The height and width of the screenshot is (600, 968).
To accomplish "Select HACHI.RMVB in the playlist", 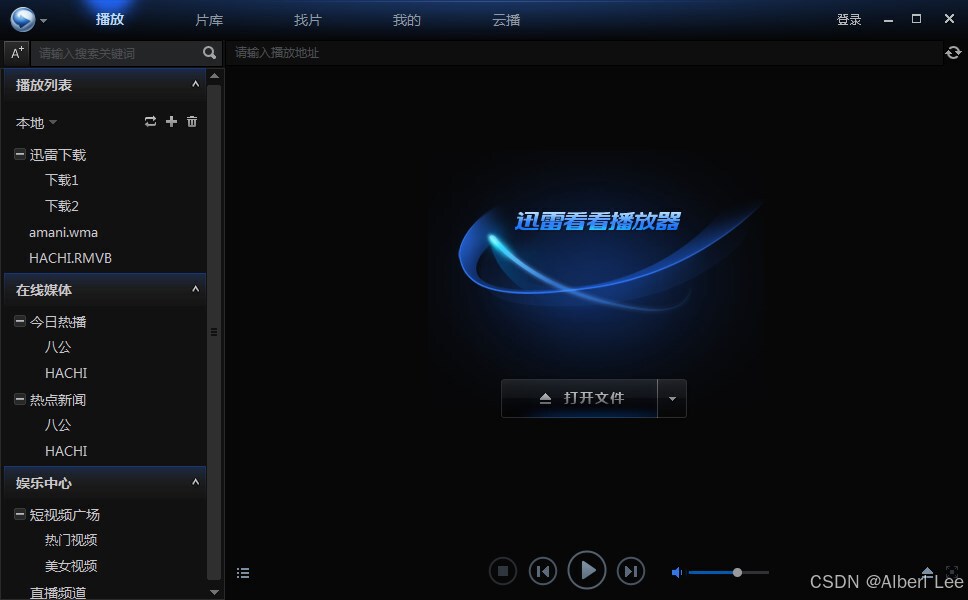I will [x=70, y=258].
